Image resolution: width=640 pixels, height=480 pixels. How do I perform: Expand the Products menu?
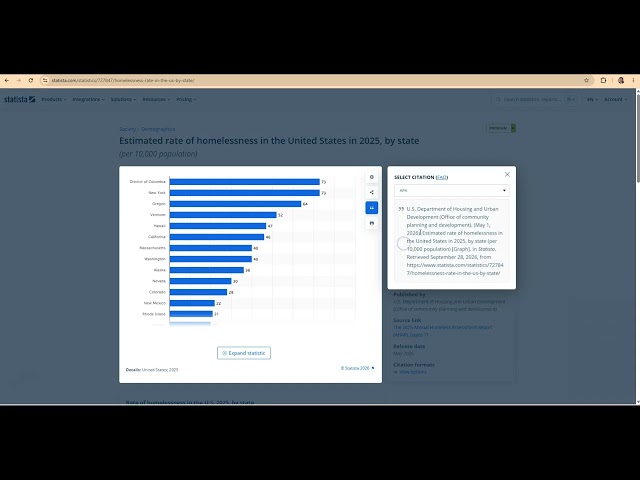54,99
